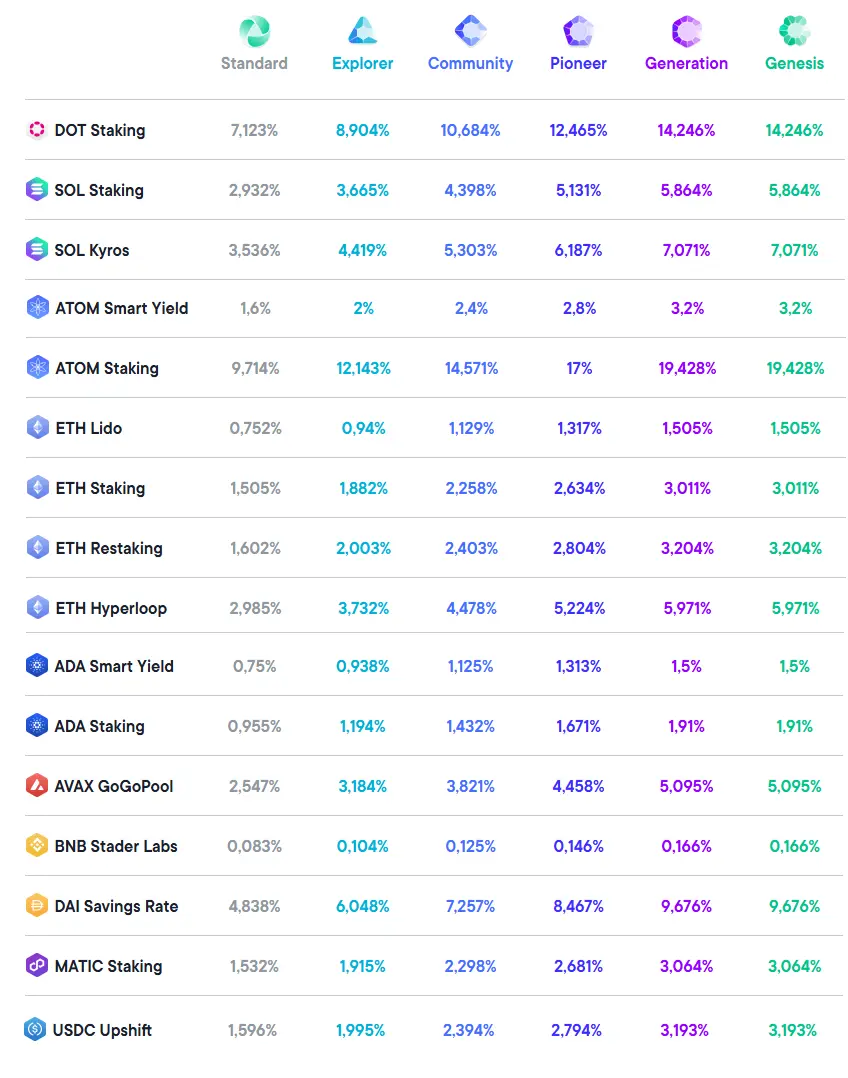Click the ATOM Staking Generation rate 19,428%
Image resolution: width=848 pixels, height=1078 pixels.
click(x=687, y=368)
